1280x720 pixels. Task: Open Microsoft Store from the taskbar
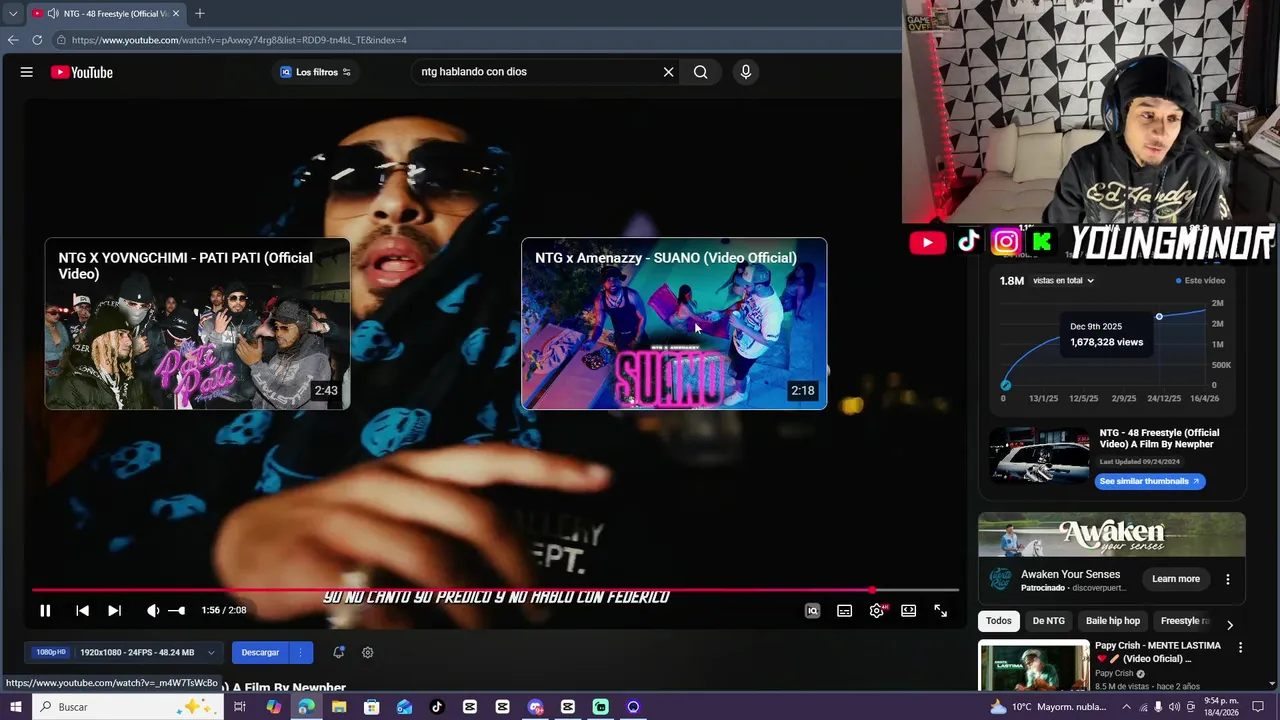[x=372, y=707]
